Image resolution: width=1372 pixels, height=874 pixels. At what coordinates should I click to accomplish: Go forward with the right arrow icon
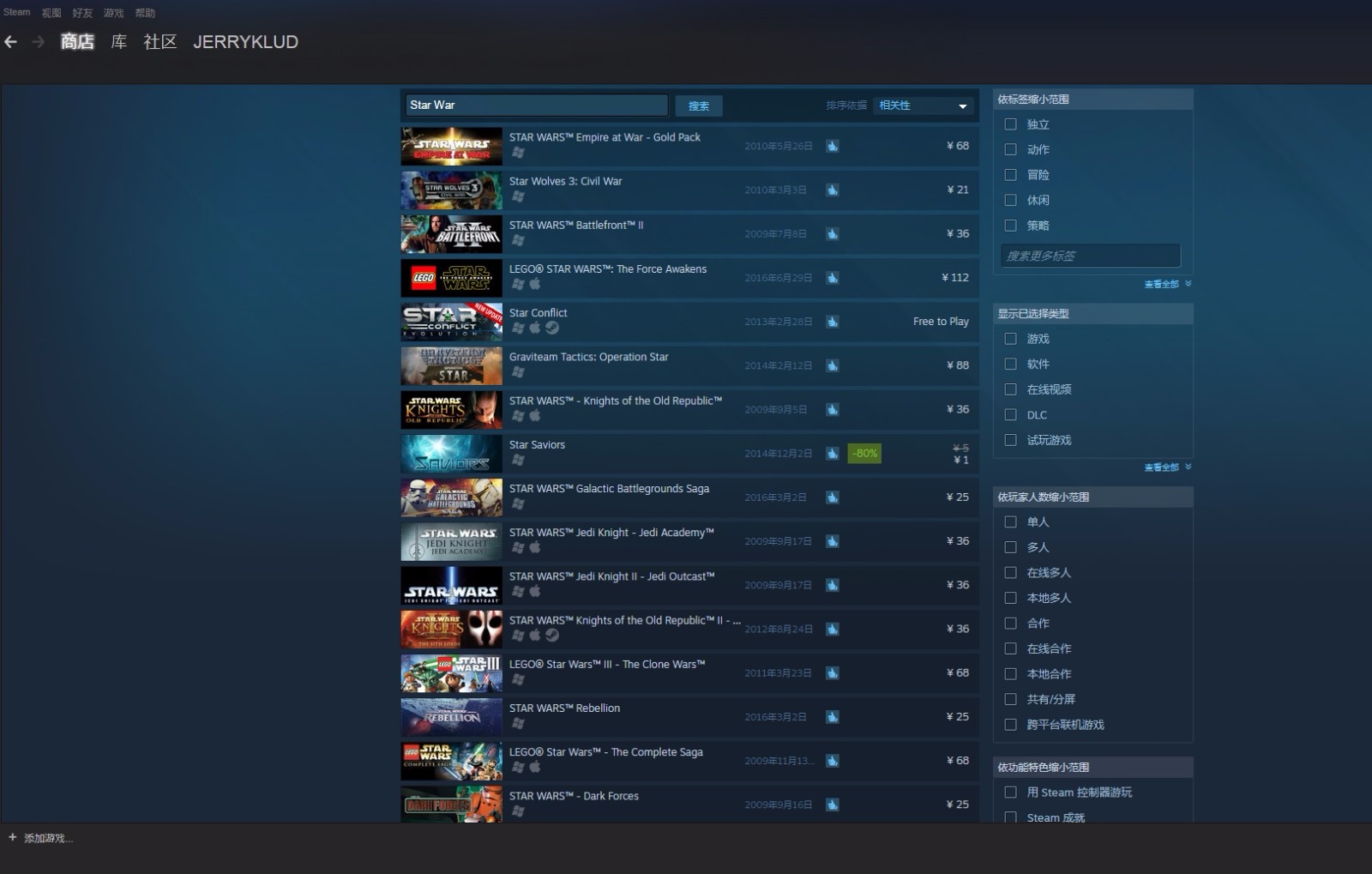pos(38,42)
